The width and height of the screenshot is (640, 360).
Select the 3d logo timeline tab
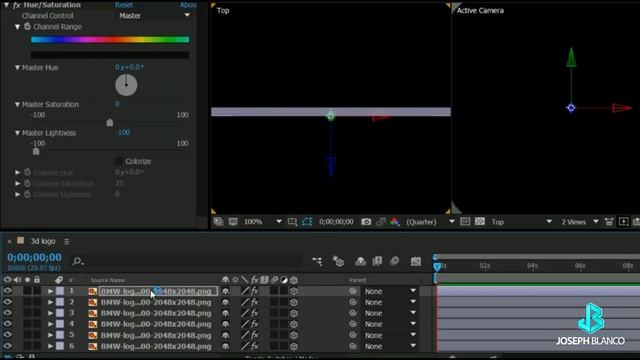pyautogui.click(x=43, y=241)
